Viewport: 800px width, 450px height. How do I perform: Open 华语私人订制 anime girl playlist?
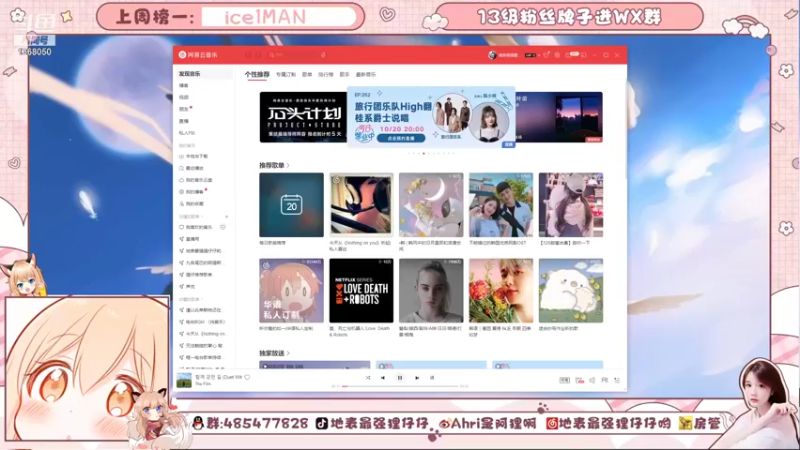(291, 290)
